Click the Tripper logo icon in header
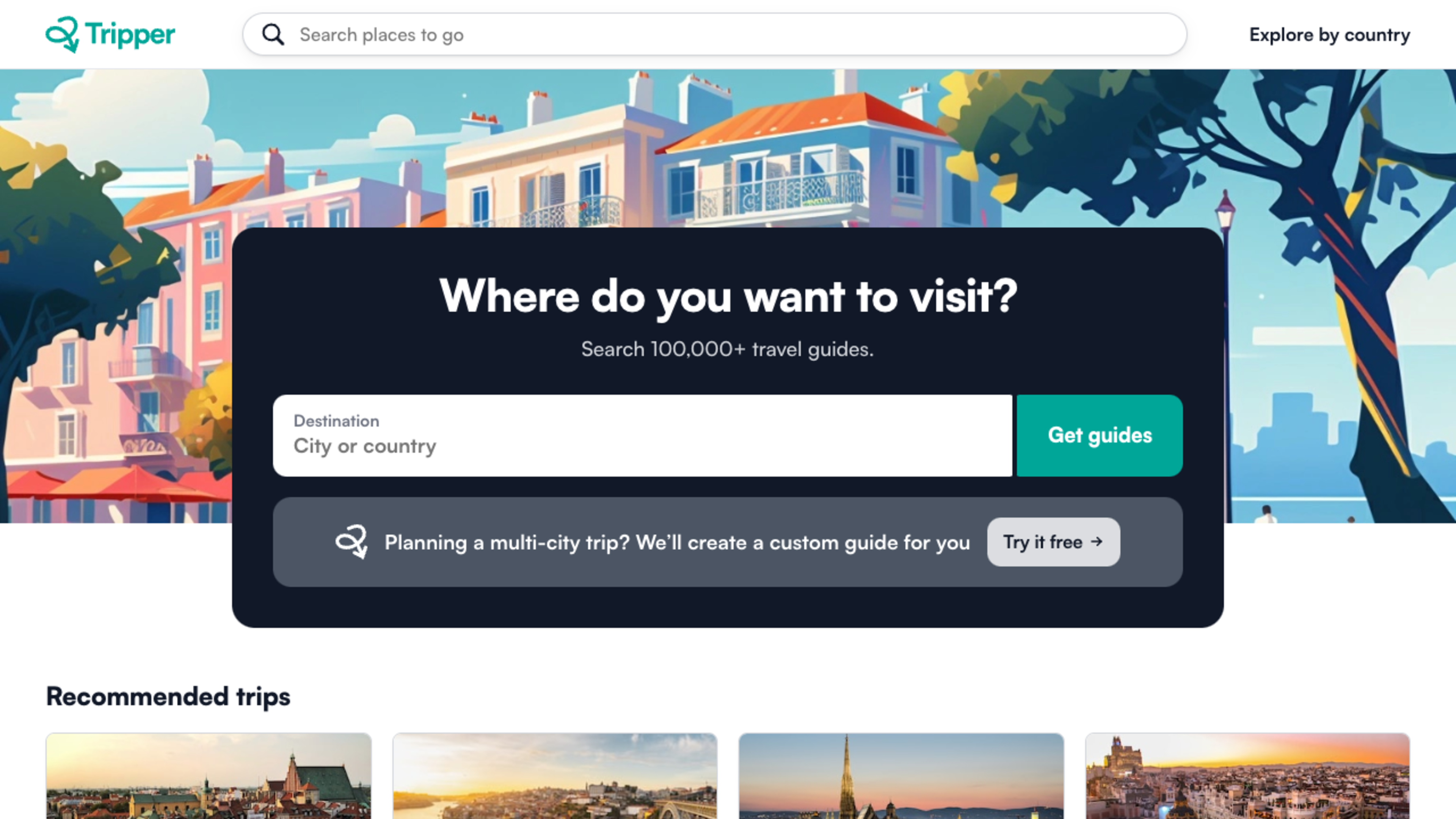The image size is (1456, 819). 62,35
